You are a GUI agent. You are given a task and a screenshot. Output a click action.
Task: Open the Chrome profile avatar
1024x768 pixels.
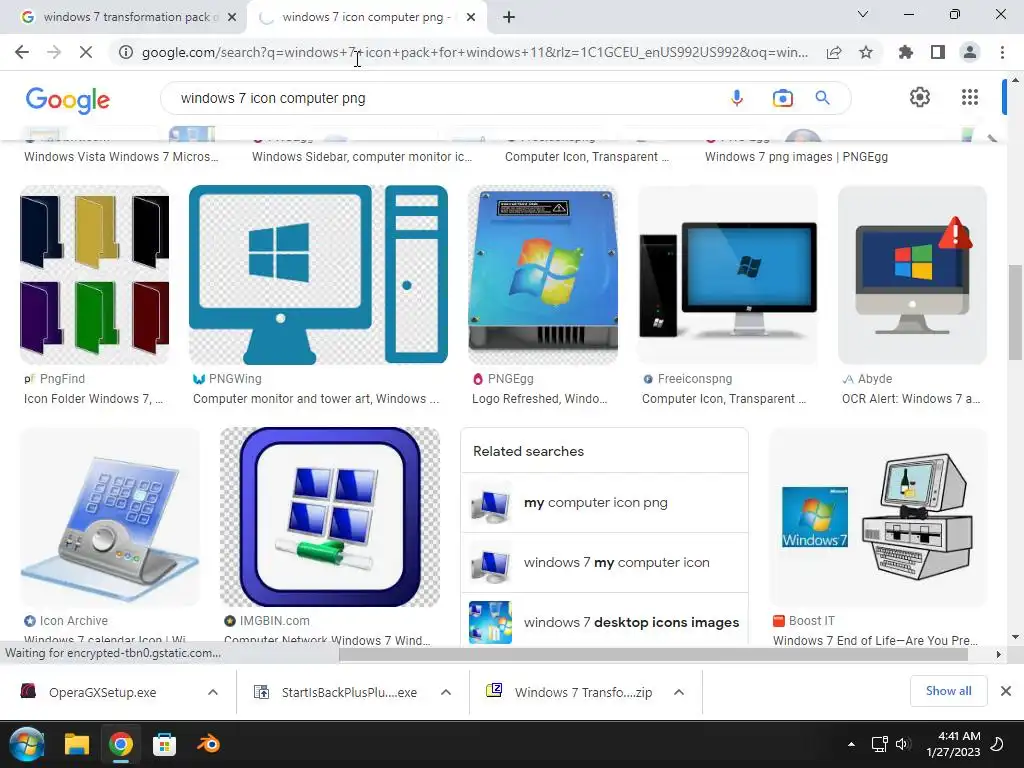(x=970, y=52)
